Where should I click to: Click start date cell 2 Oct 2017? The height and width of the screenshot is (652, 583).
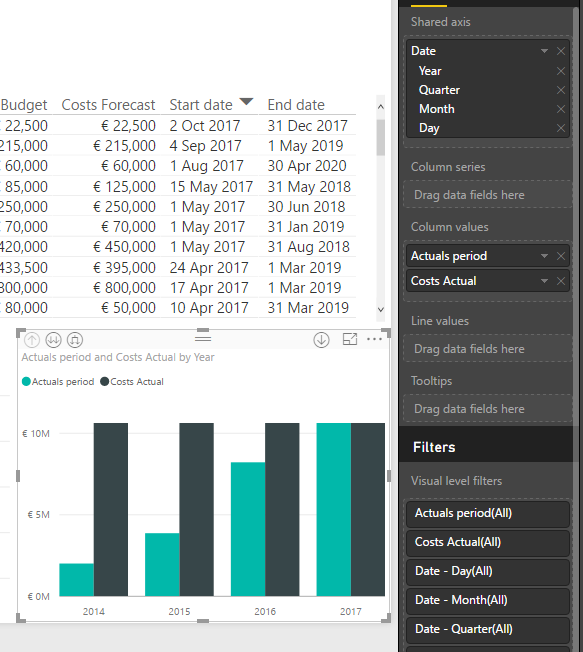click(205, 126)
